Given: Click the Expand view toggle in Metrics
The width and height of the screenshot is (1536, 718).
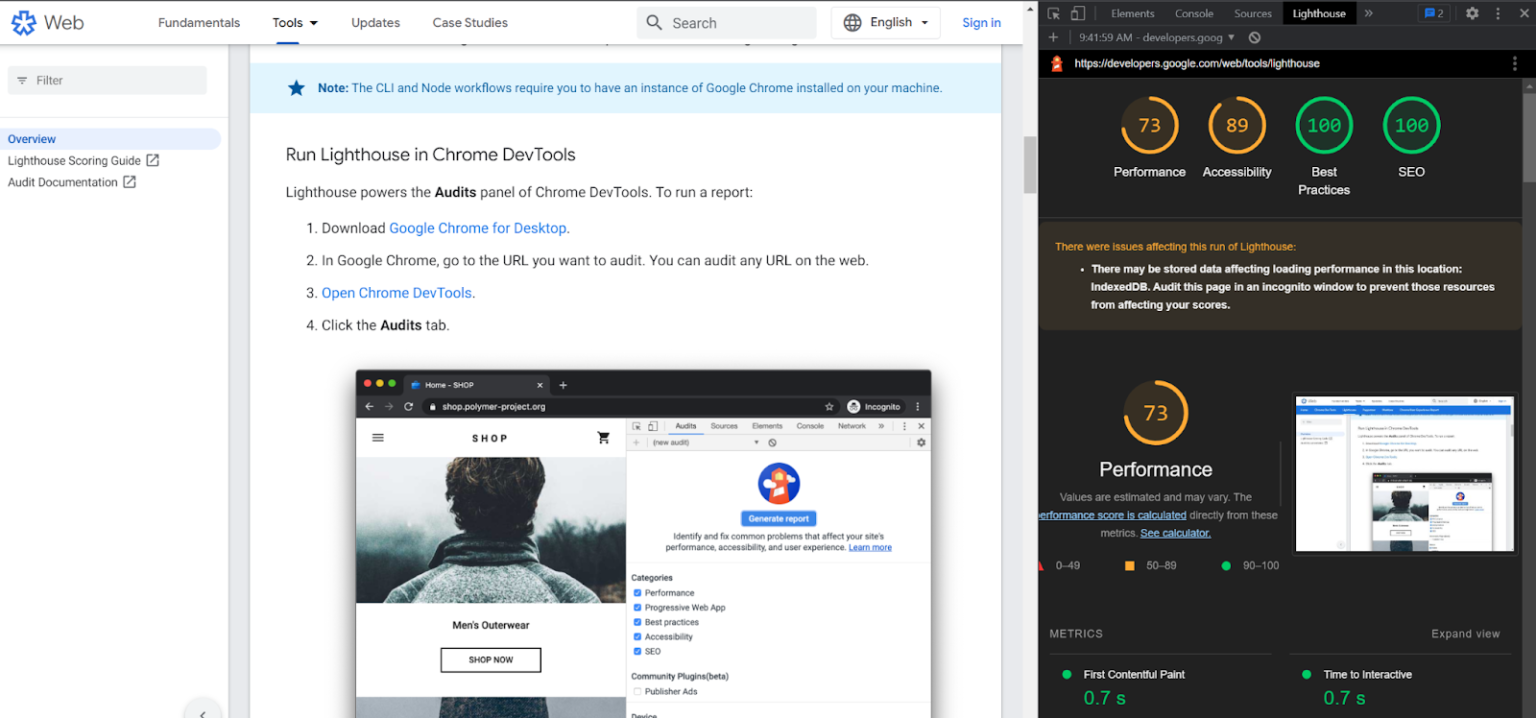Looking at the screenshot, I should 1465,633.
